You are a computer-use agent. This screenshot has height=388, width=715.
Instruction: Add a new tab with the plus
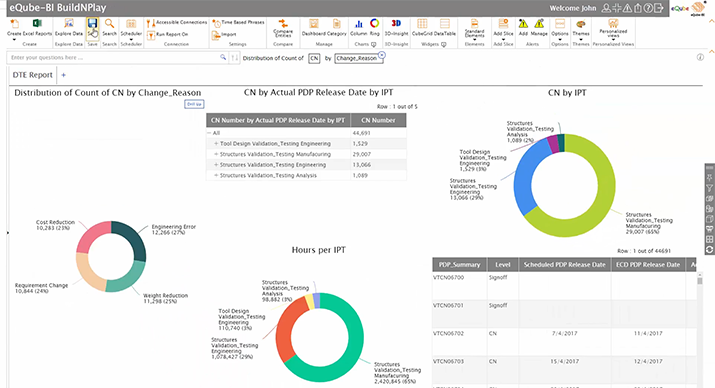[63, 75]
